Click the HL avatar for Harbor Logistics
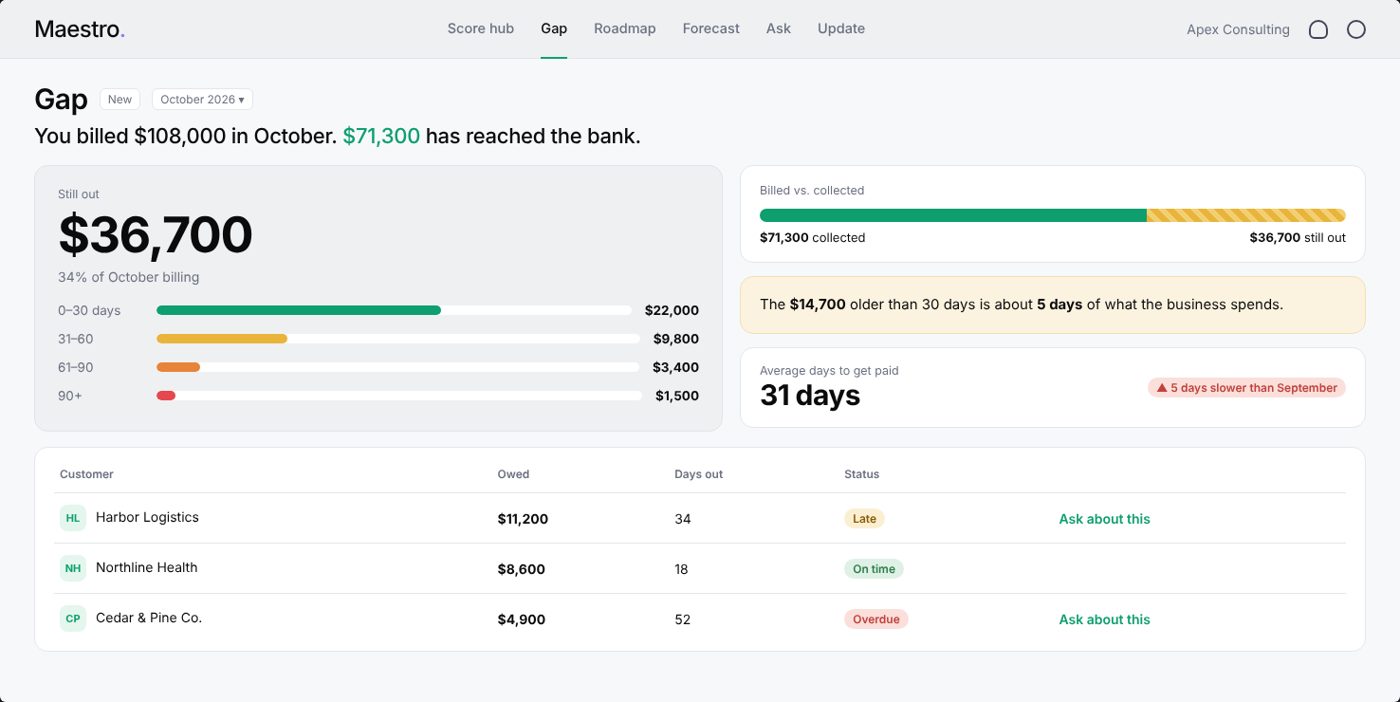1400x702 pixels. tap(73, 518)
